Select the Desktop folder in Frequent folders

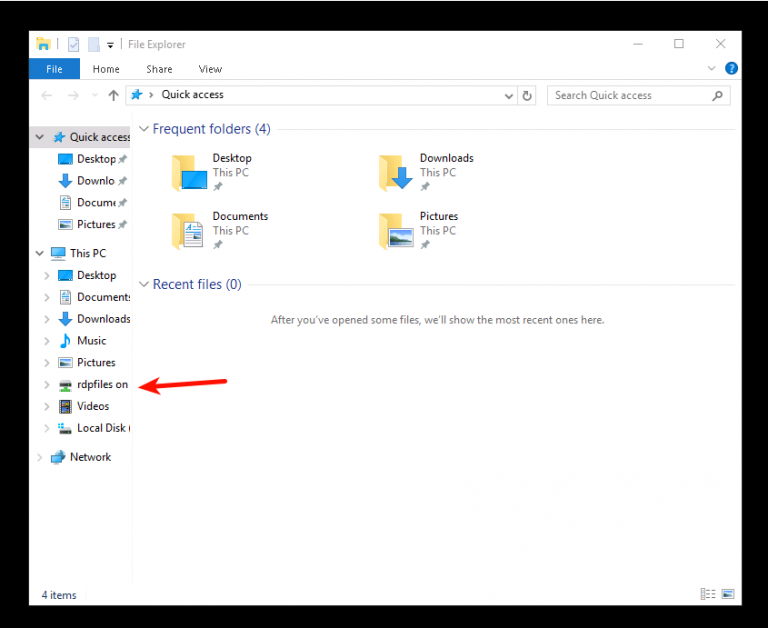tap(213, 172)
